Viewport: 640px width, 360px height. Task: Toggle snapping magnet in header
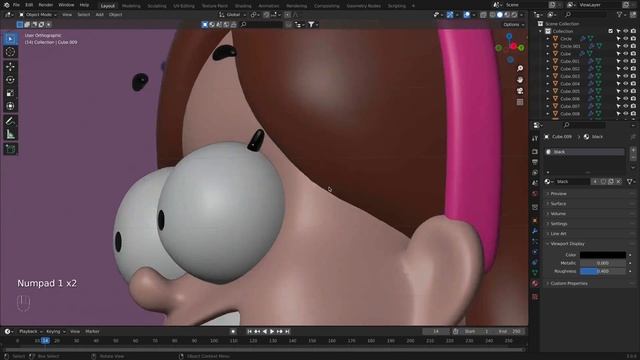click(x=266, y=15)
